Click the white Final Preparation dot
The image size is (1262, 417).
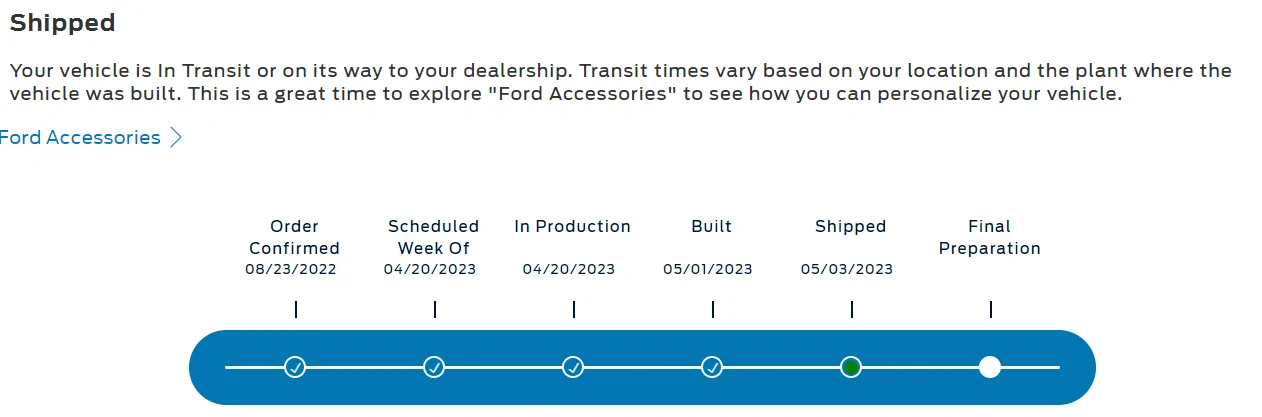click(x=990, y=367)
